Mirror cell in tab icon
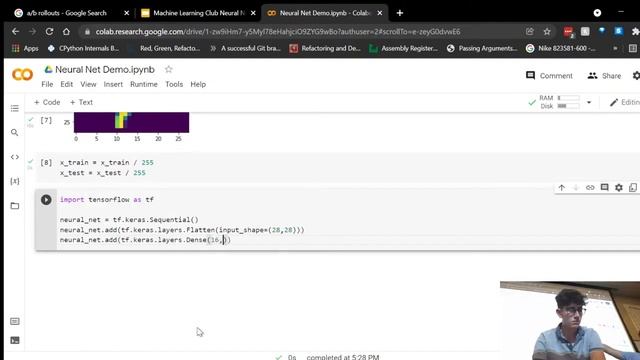The image size is (640, 360). (x=633, y=188)
